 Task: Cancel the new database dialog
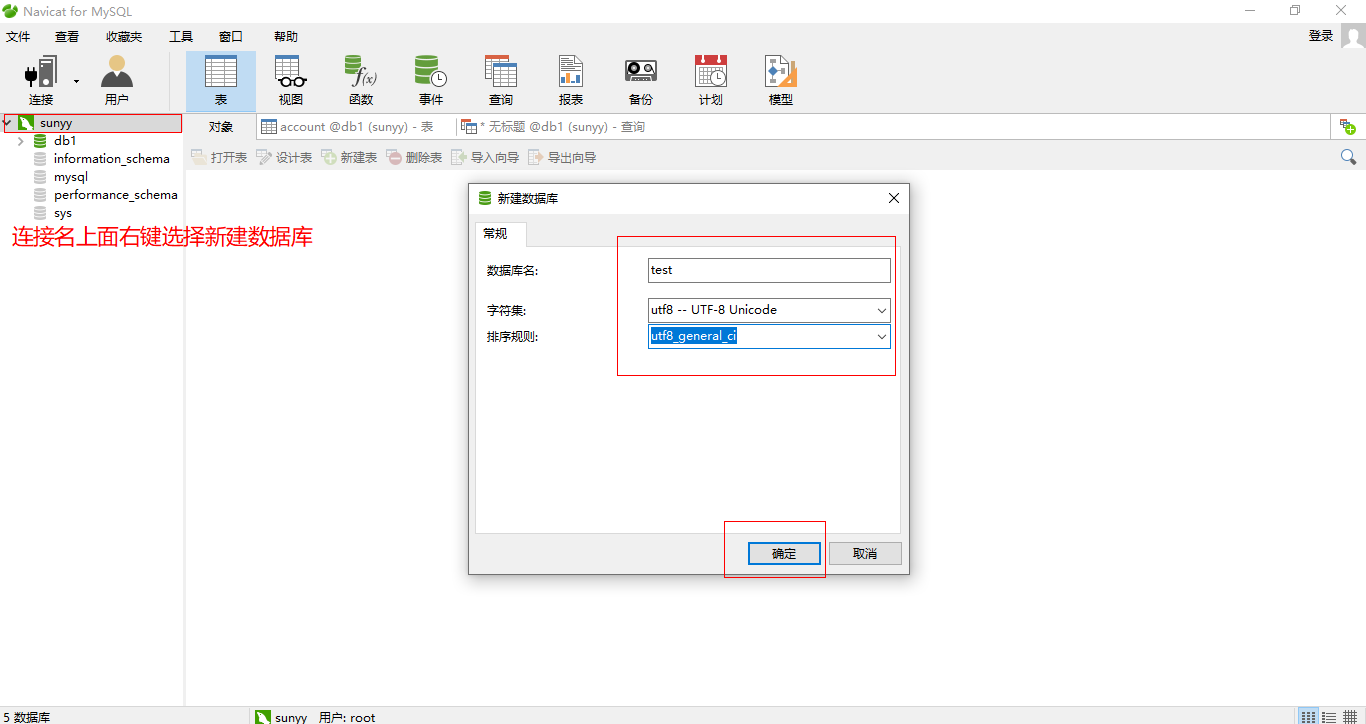click(865, 554)
